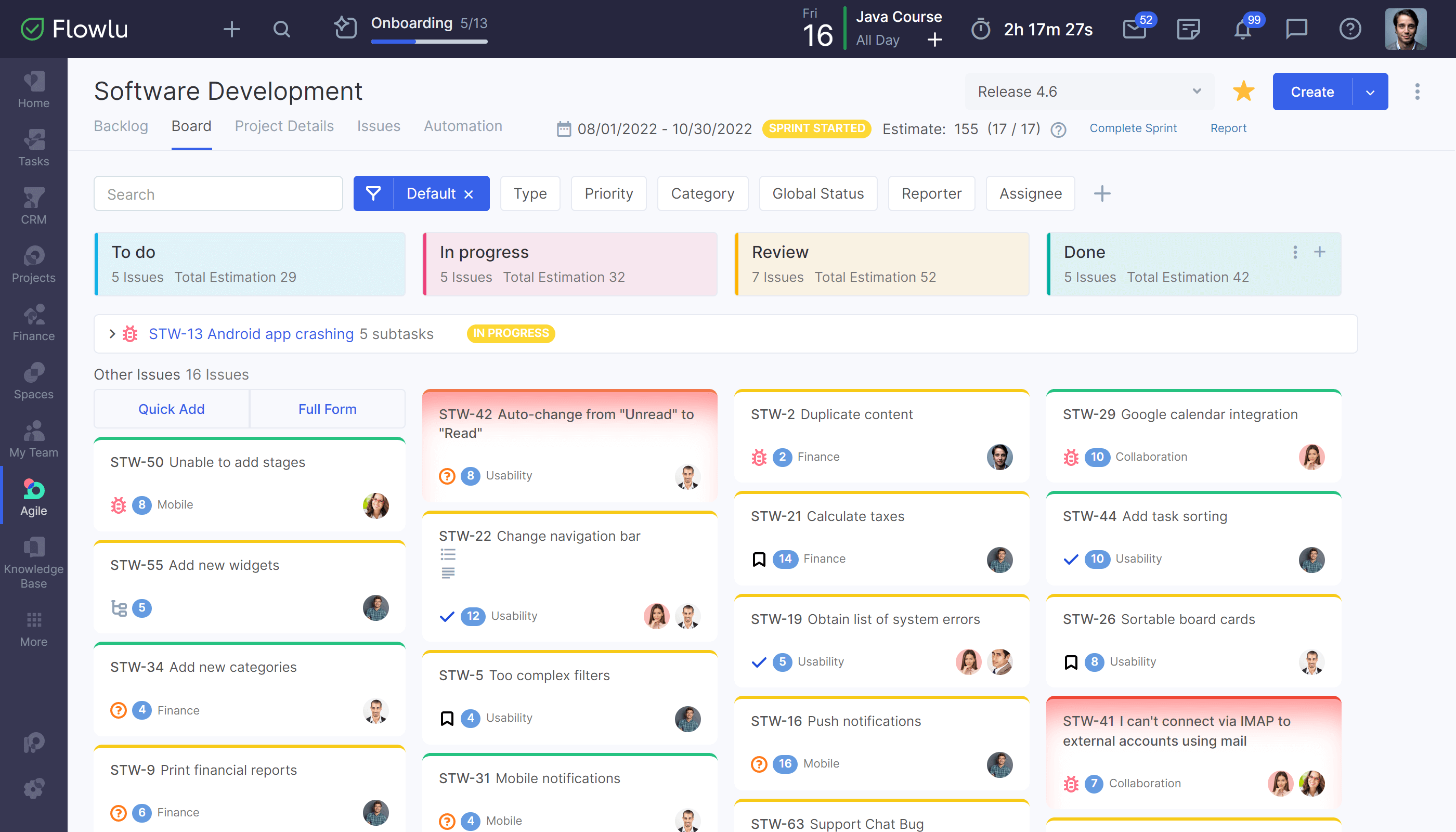Open the Release 4.6 sprint dropdown
This screenshot has height=832, width=1456.
tap(1089, 92)
